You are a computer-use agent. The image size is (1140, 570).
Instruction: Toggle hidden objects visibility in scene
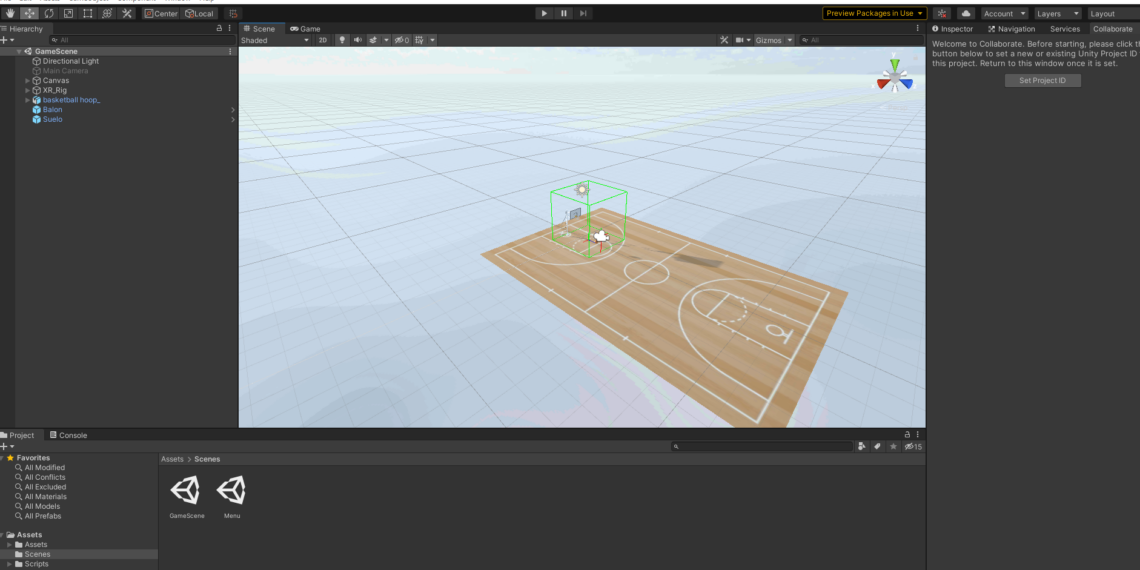point(402,40)
